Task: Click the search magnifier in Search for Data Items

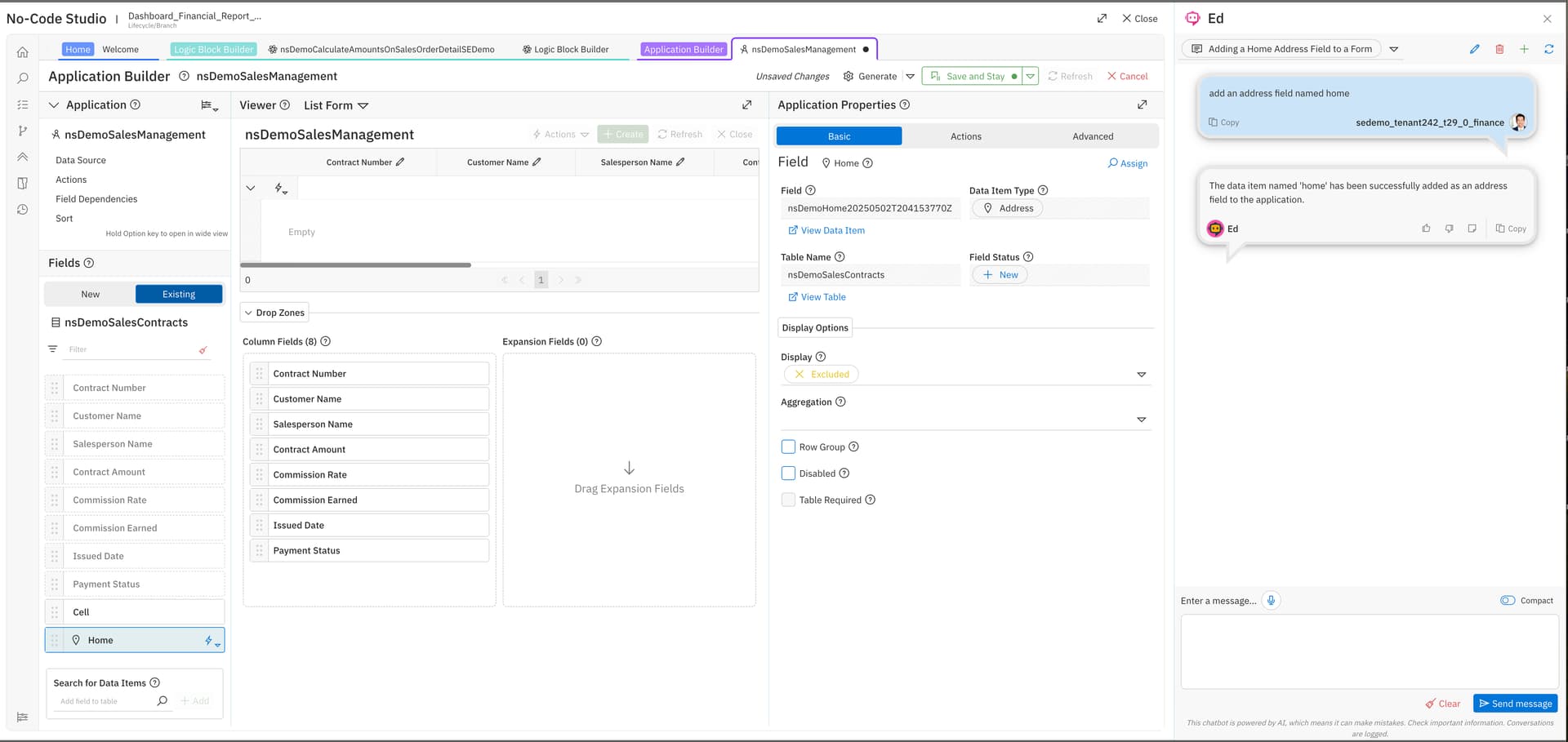Action: click(x=162, y=700)
